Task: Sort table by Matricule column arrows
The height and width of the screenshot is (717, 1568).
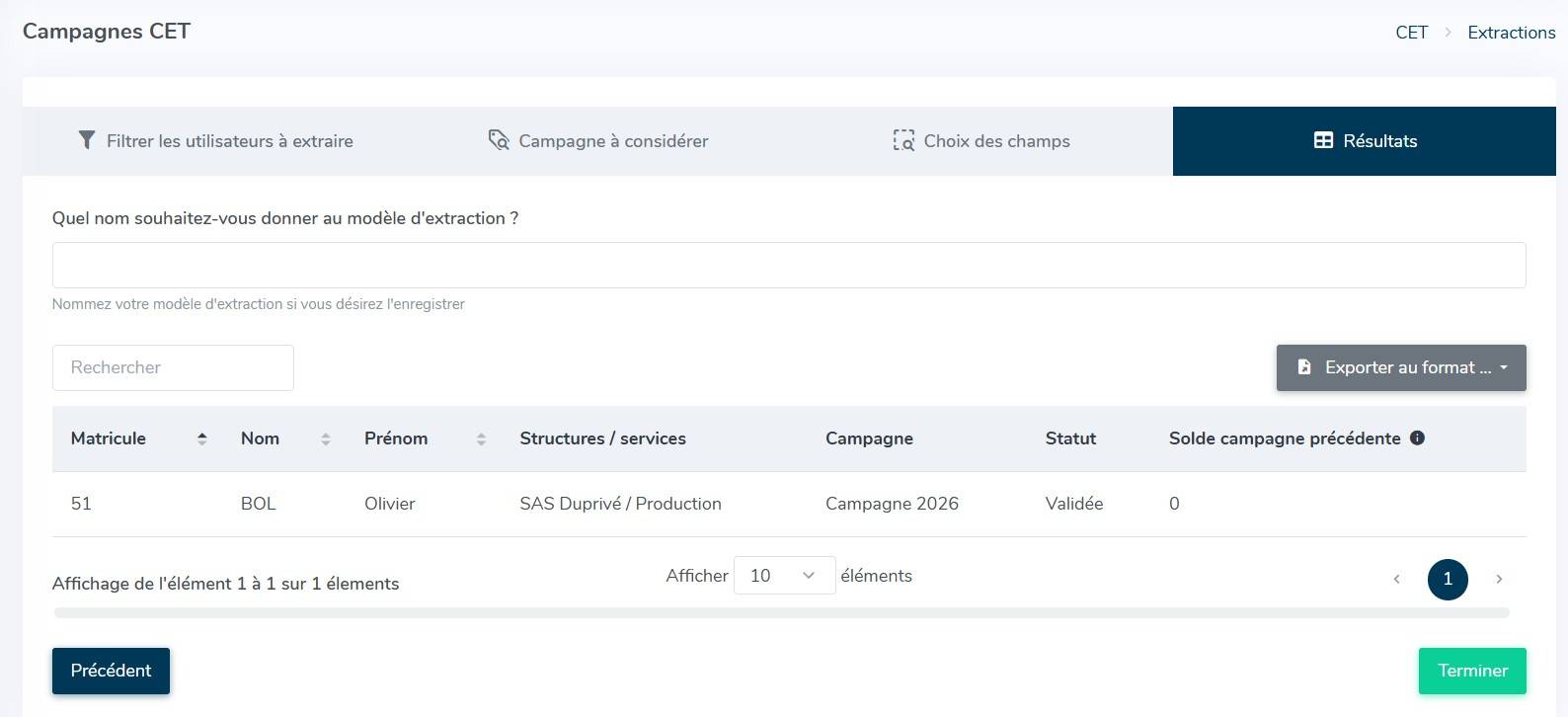Action: [x=202, y=438]
